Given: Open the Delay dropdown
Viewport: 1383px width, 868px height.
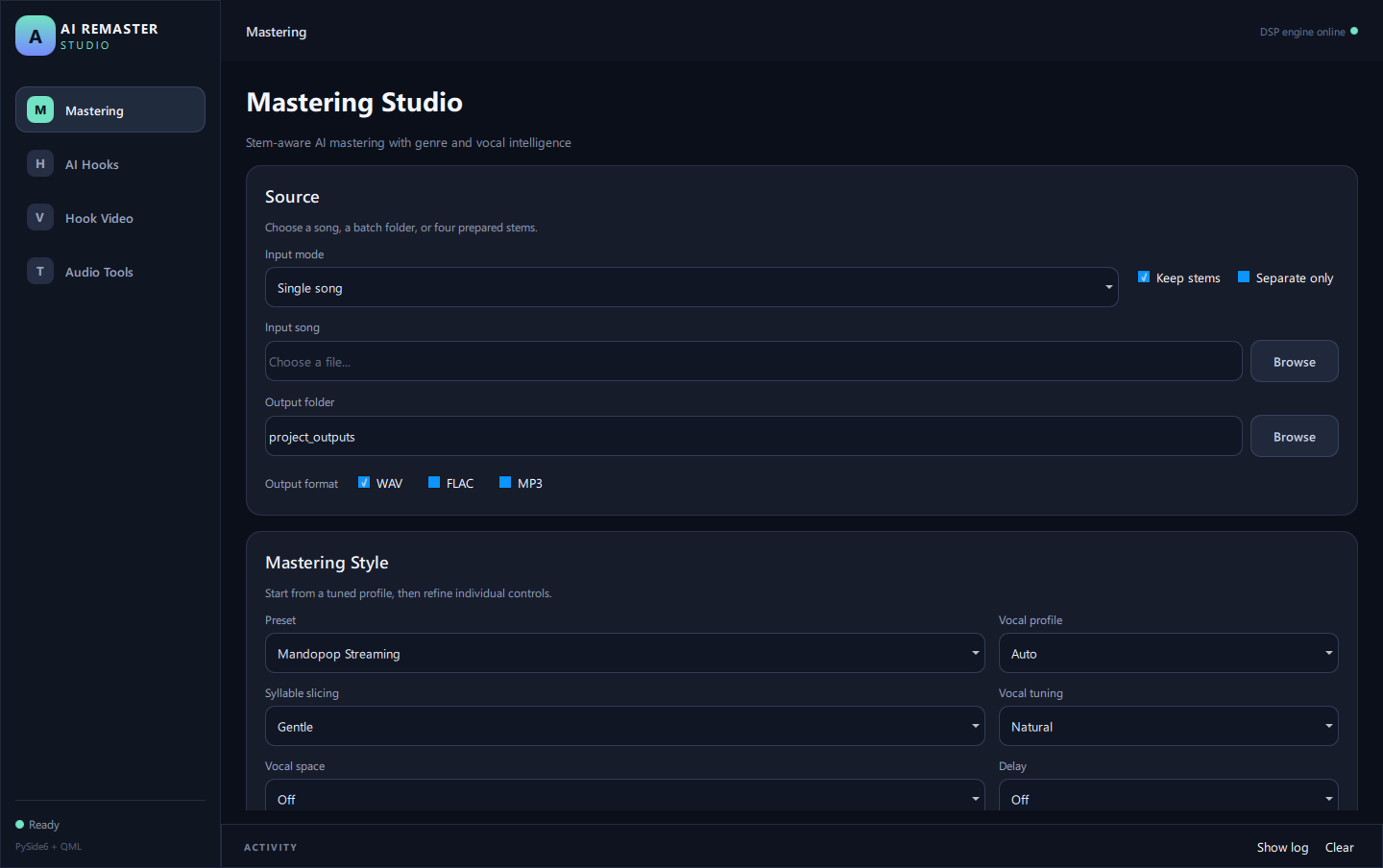Looking at the screenshot, I should coord(1168,795).
